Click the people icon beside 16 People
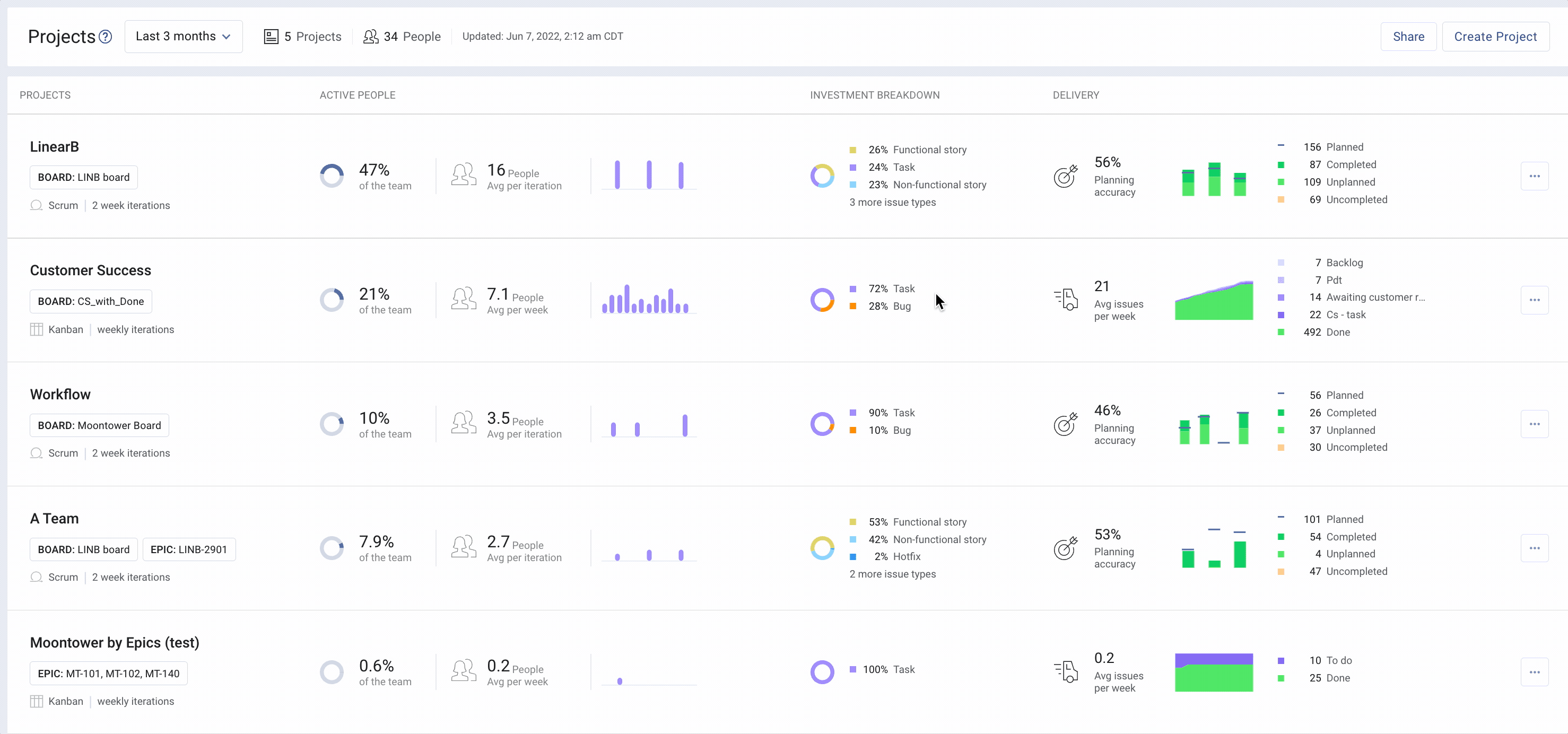This screenshot has height=734, width=1568. tap(464, 174)
